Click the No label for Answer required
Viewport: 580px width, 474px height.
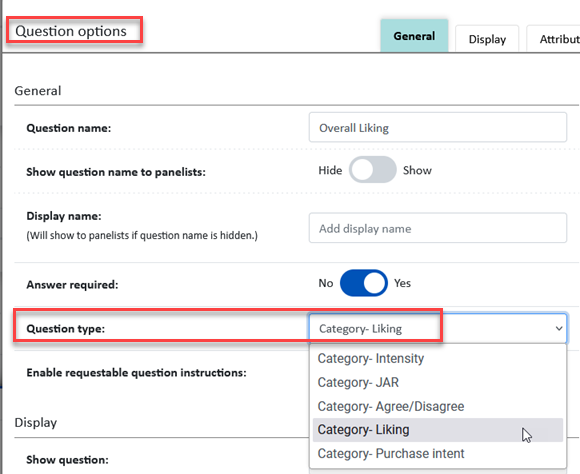click(x=326, y=283)
